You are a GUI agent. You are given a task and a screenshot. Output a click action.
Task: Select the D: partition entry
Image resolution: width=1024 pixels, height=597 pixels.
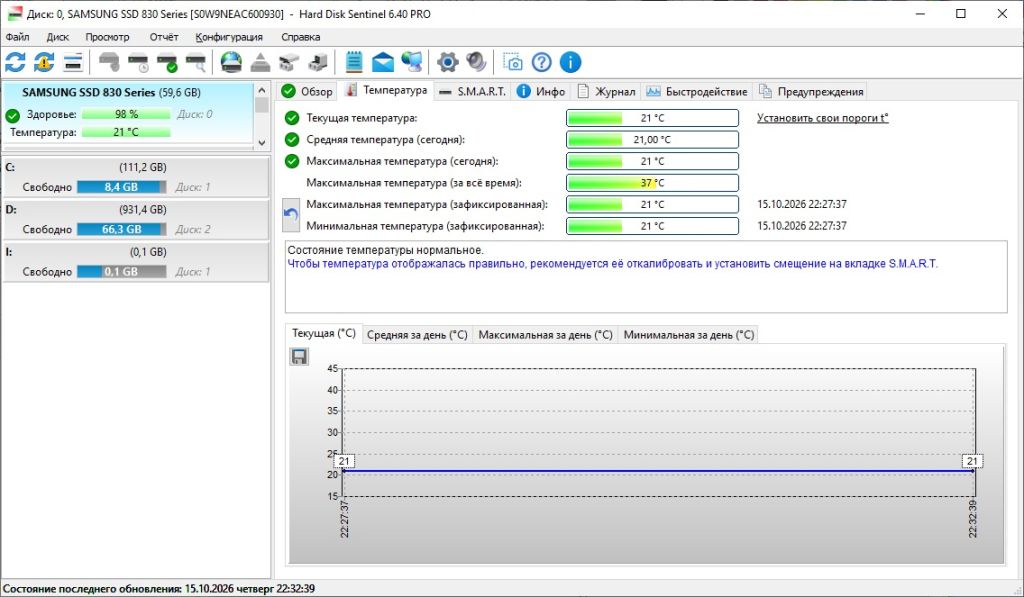pyautogui.click(x=136, y=219)
